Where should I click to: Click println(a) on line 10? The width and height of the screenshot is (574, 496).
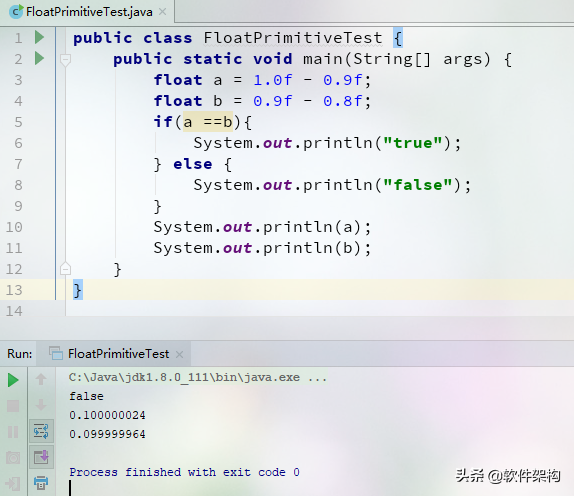(312, 227)
